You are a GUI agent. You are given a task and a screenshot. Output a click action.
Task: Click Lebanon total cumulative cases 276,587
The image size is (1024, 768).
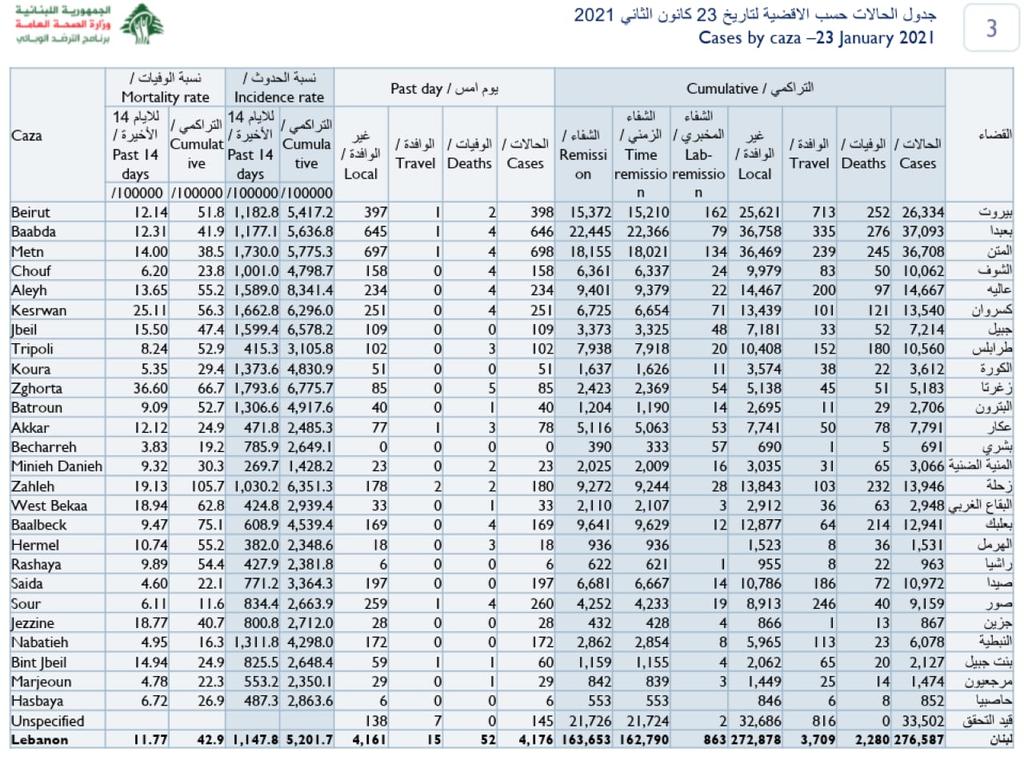coord(918,740)
